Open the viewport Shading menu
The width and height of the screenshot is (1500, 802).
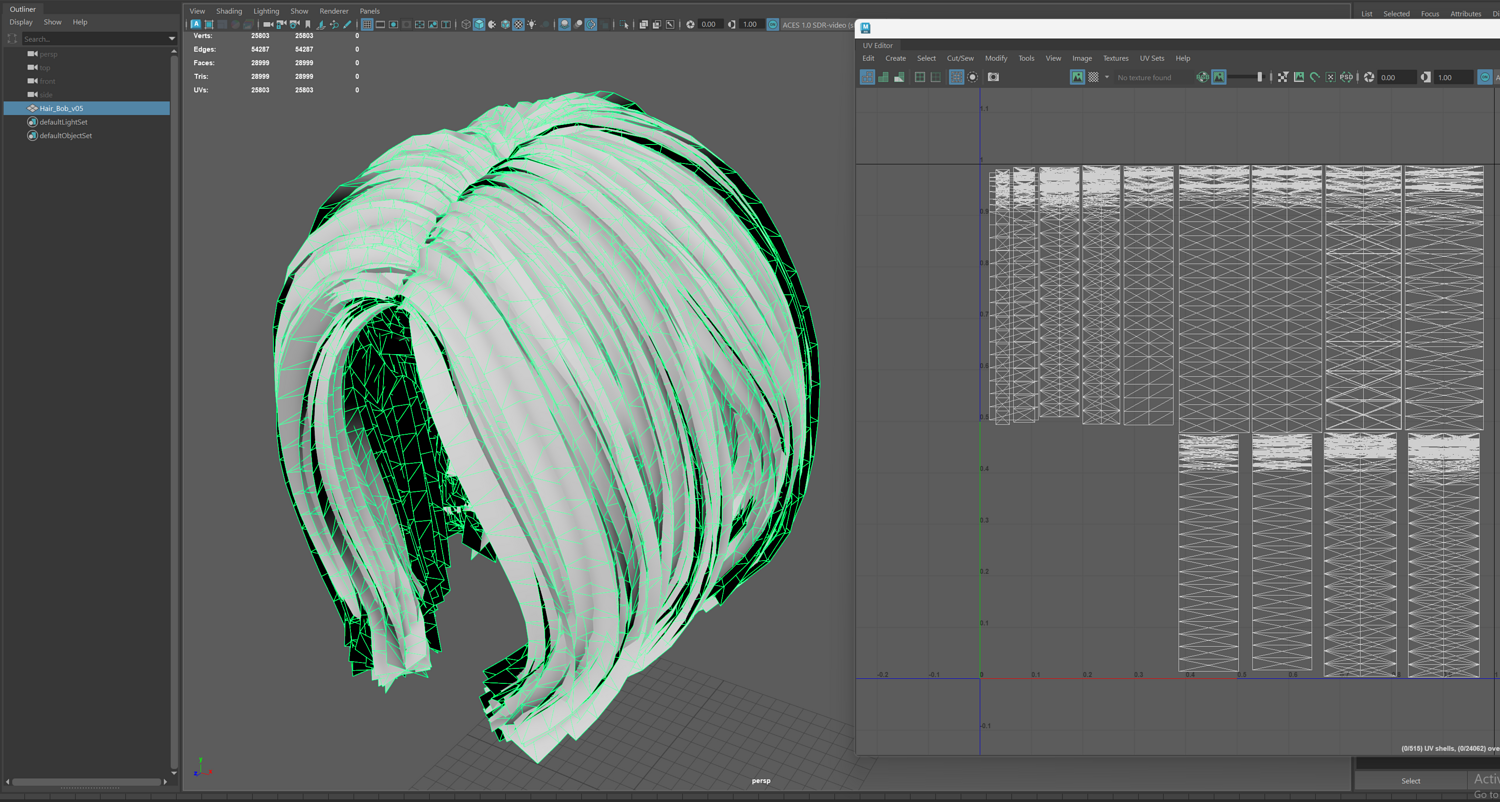click(x=229, y=11)
